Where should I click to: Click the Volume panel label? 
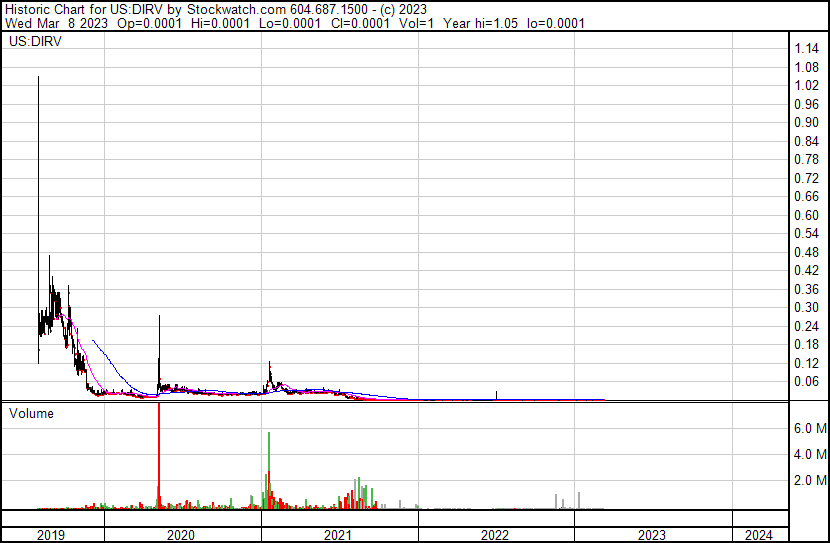31,413
